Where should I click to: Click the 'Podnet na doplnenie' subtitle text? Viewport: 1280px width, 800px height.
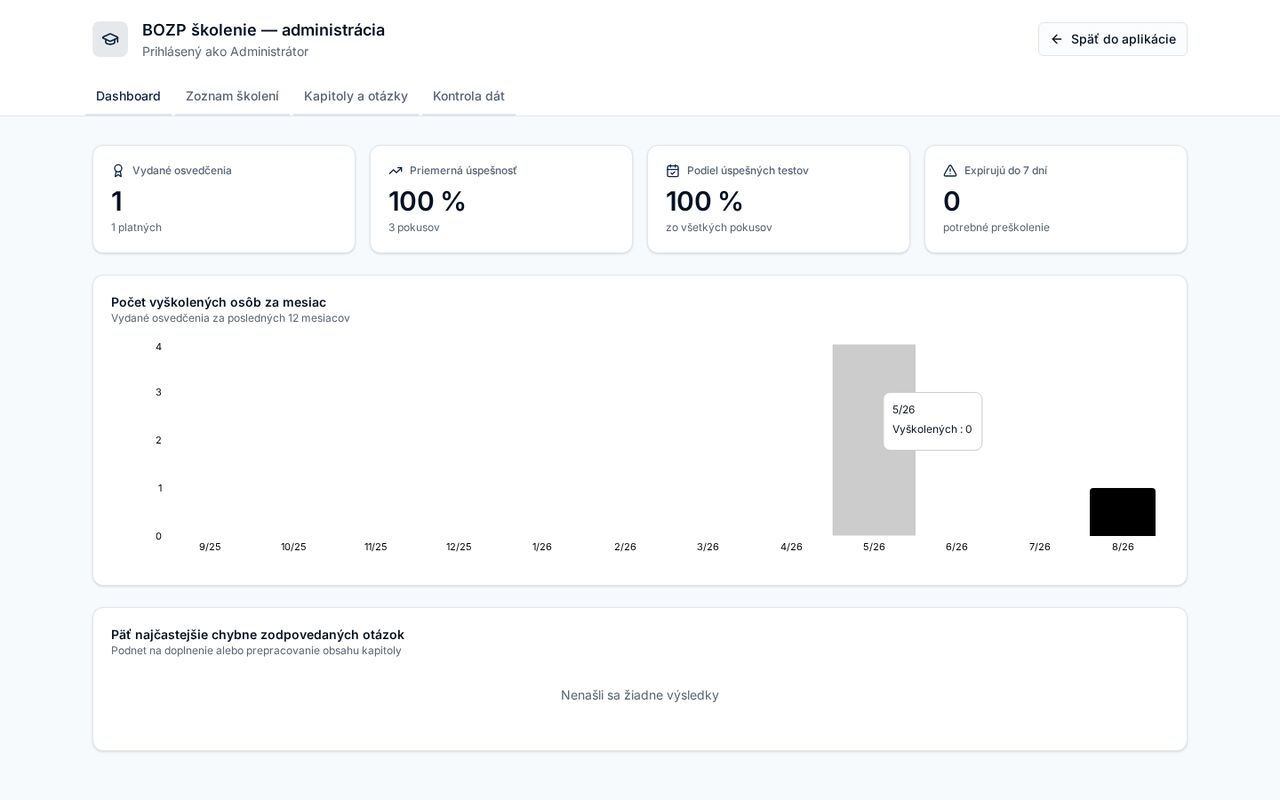point(256,651)
